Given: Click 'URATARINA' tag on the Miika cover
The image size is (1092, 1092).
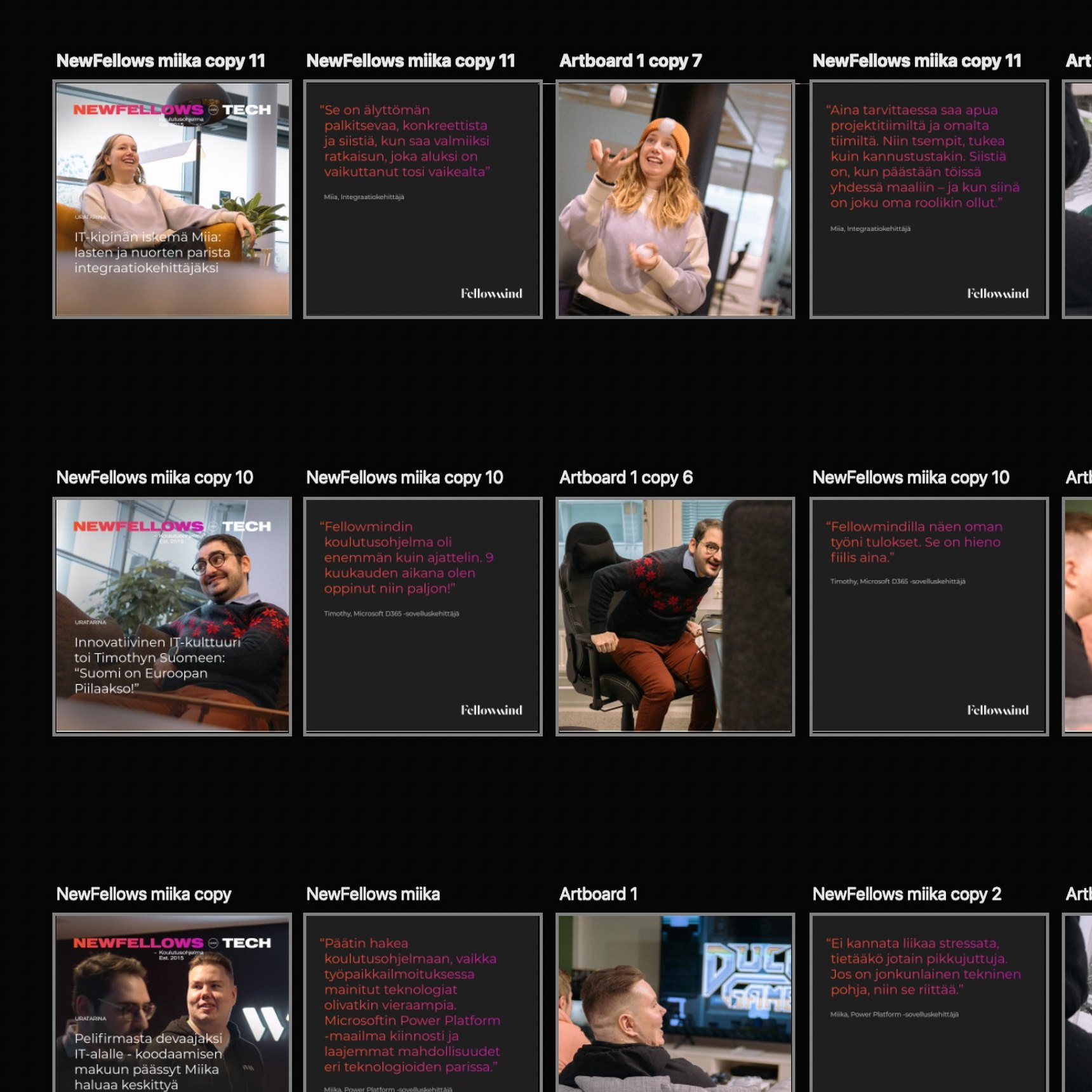Looking at the screenshot, I should (90, 1018).
